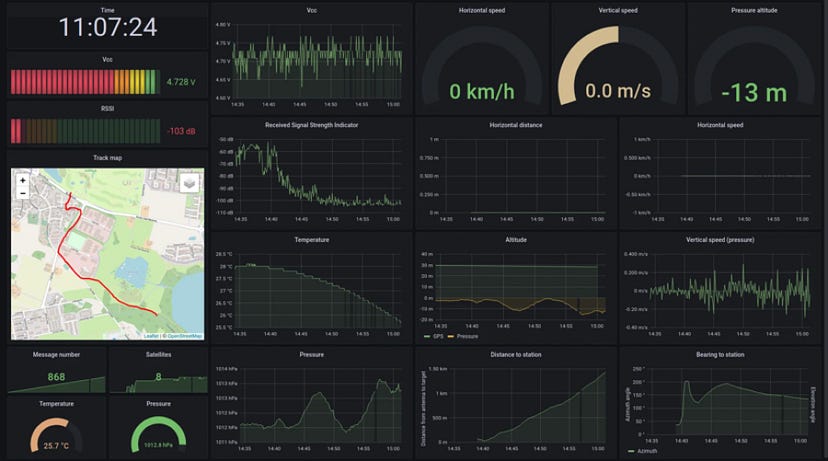The height and width of the screenshot is (461, 828).
Task: Open the Horizontal distance panel title menu
Action: 516,125
